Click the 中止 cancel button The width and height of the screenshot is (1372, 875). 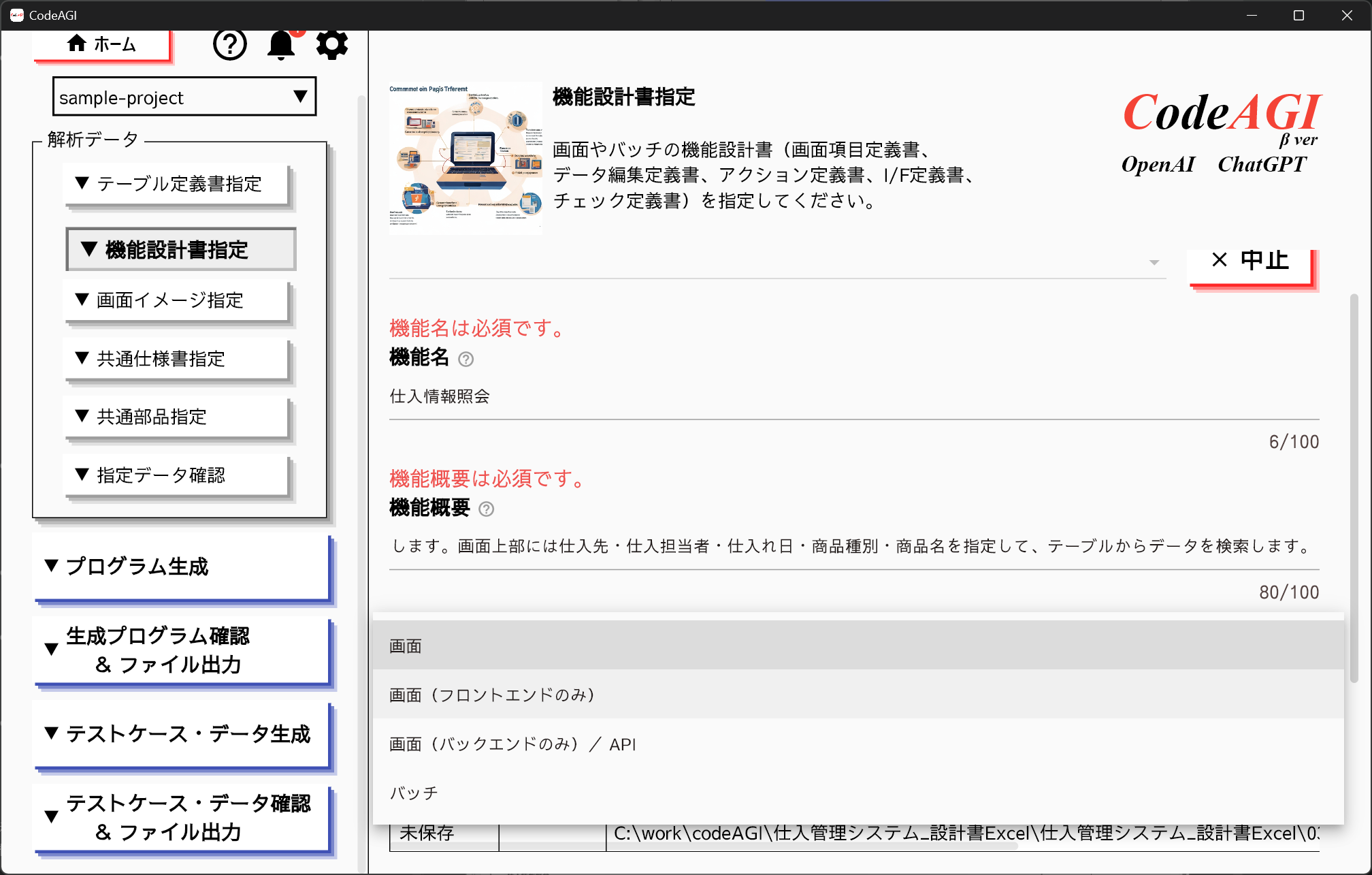click(1251, 261)
